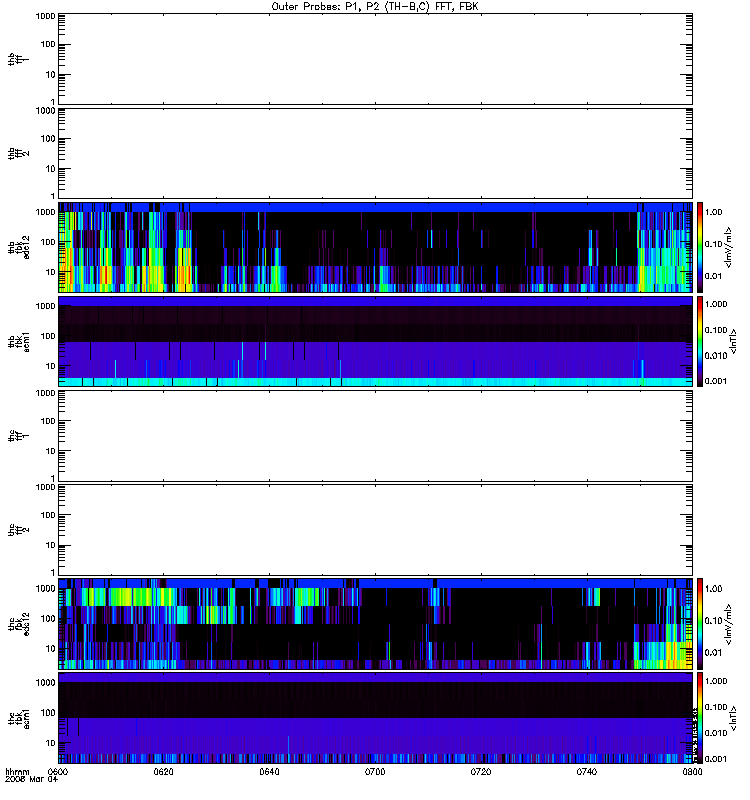The height and width of the screenshot is (800, 750).
Task: Click the 'thb fff 1' y-axis title
Action: click(x=19, y=59)
